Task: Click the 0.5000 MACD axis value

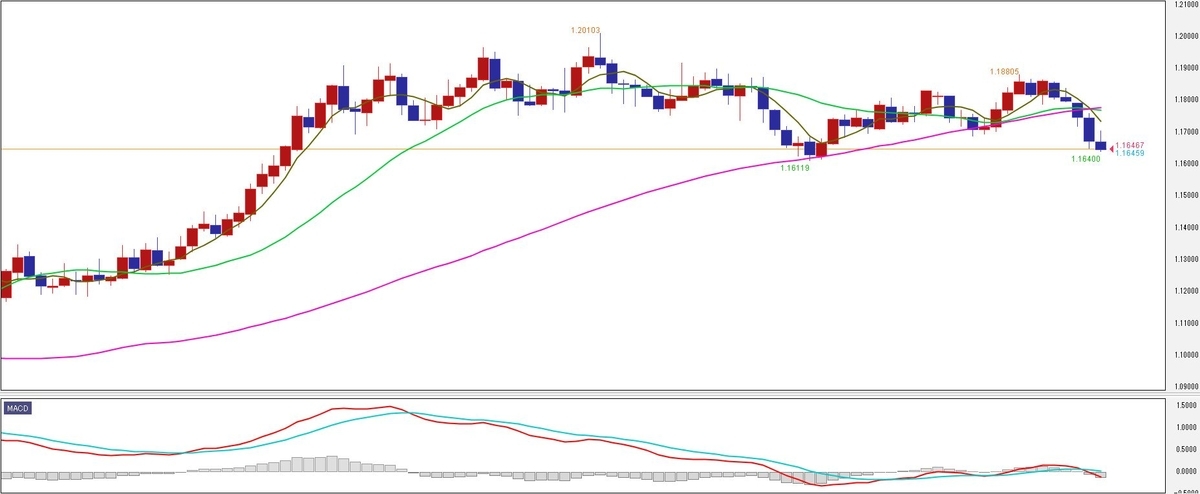Action: click(1186, 449)
